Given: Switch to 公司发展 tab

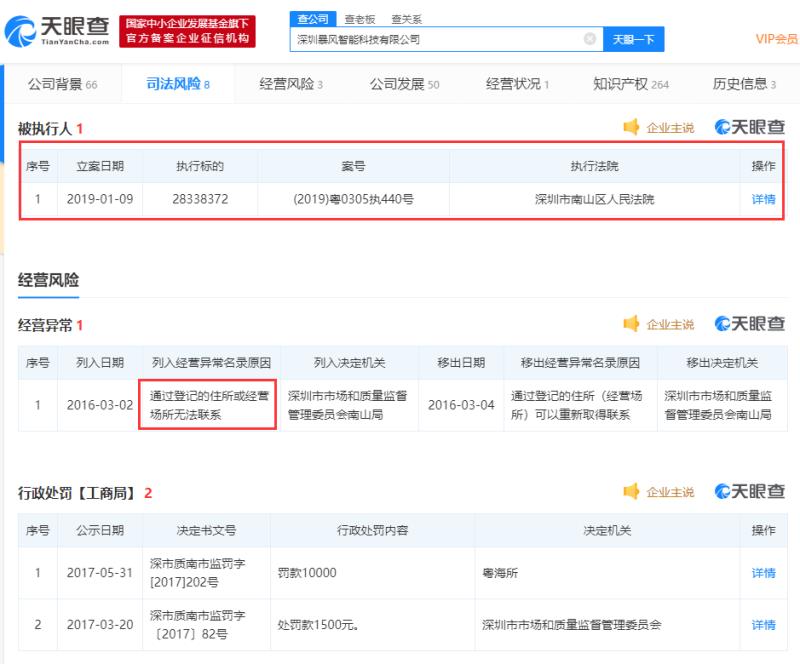Looking at the screenshot, I should (404, 84).
